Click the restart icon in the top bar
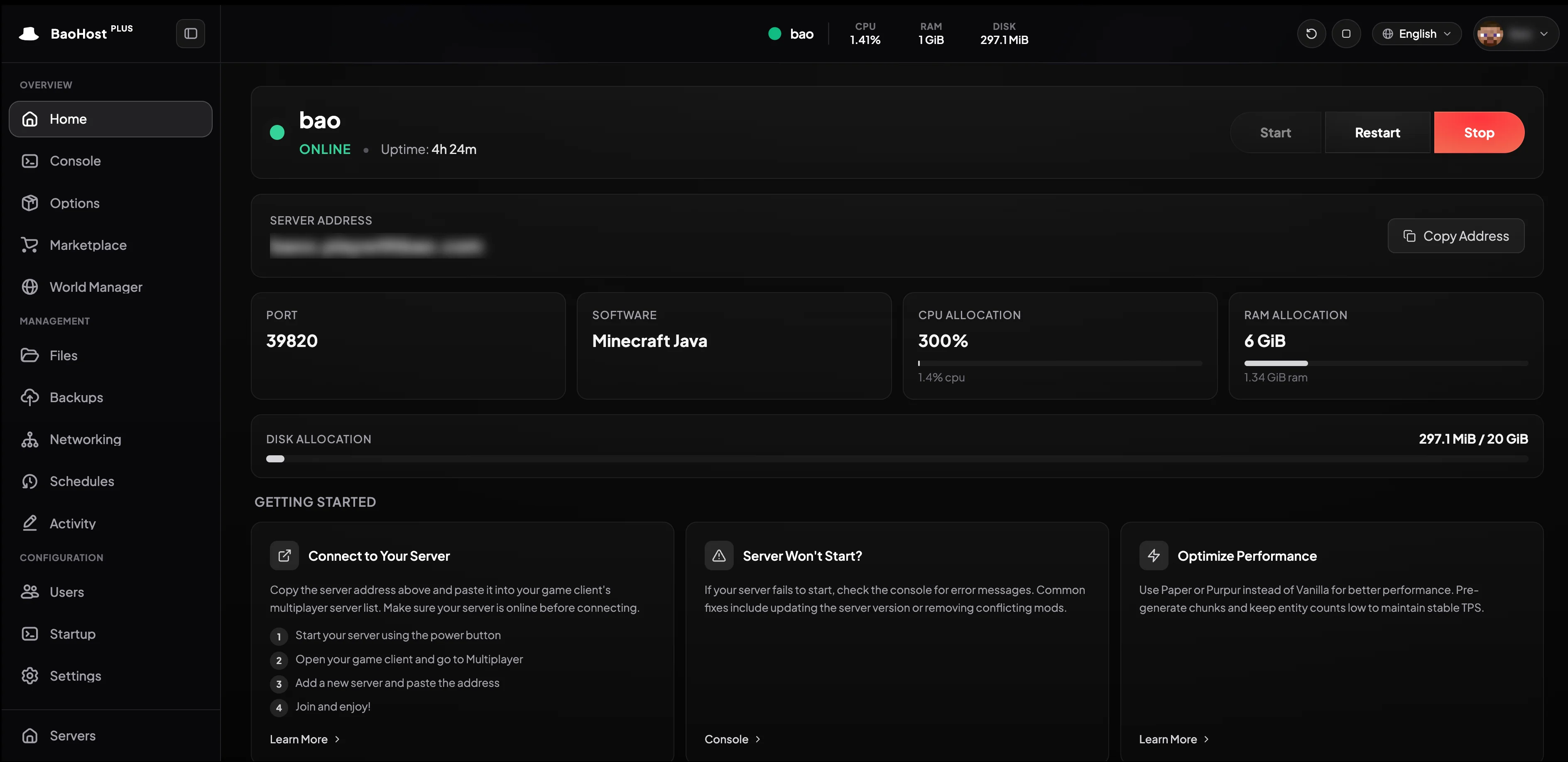The image size is (1568, 762). coord(1311,34)
